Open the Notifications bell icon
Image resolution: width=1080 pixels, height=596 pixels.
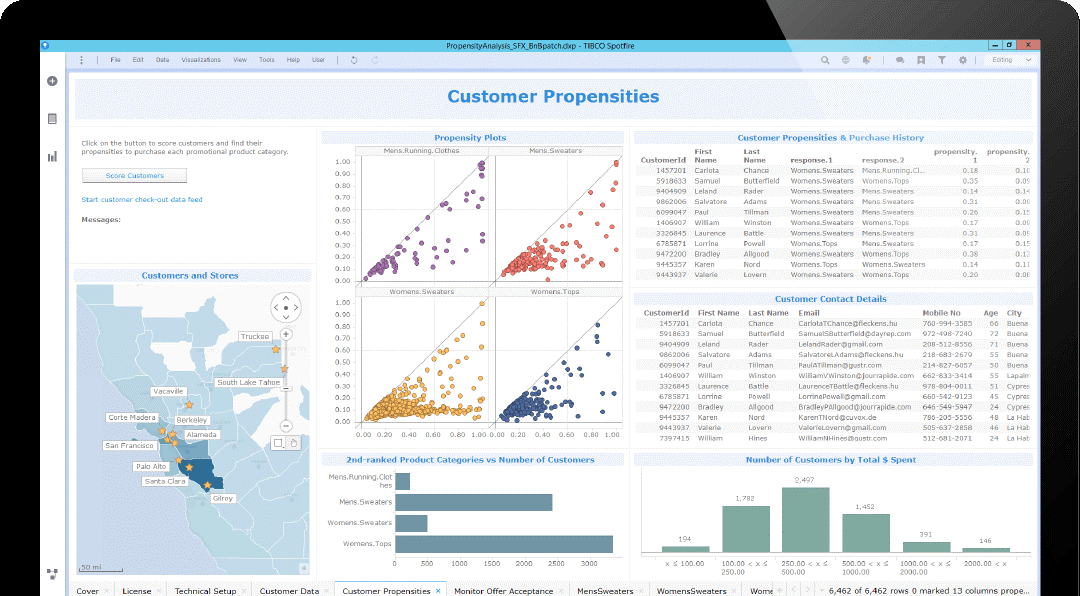point(866,60)
